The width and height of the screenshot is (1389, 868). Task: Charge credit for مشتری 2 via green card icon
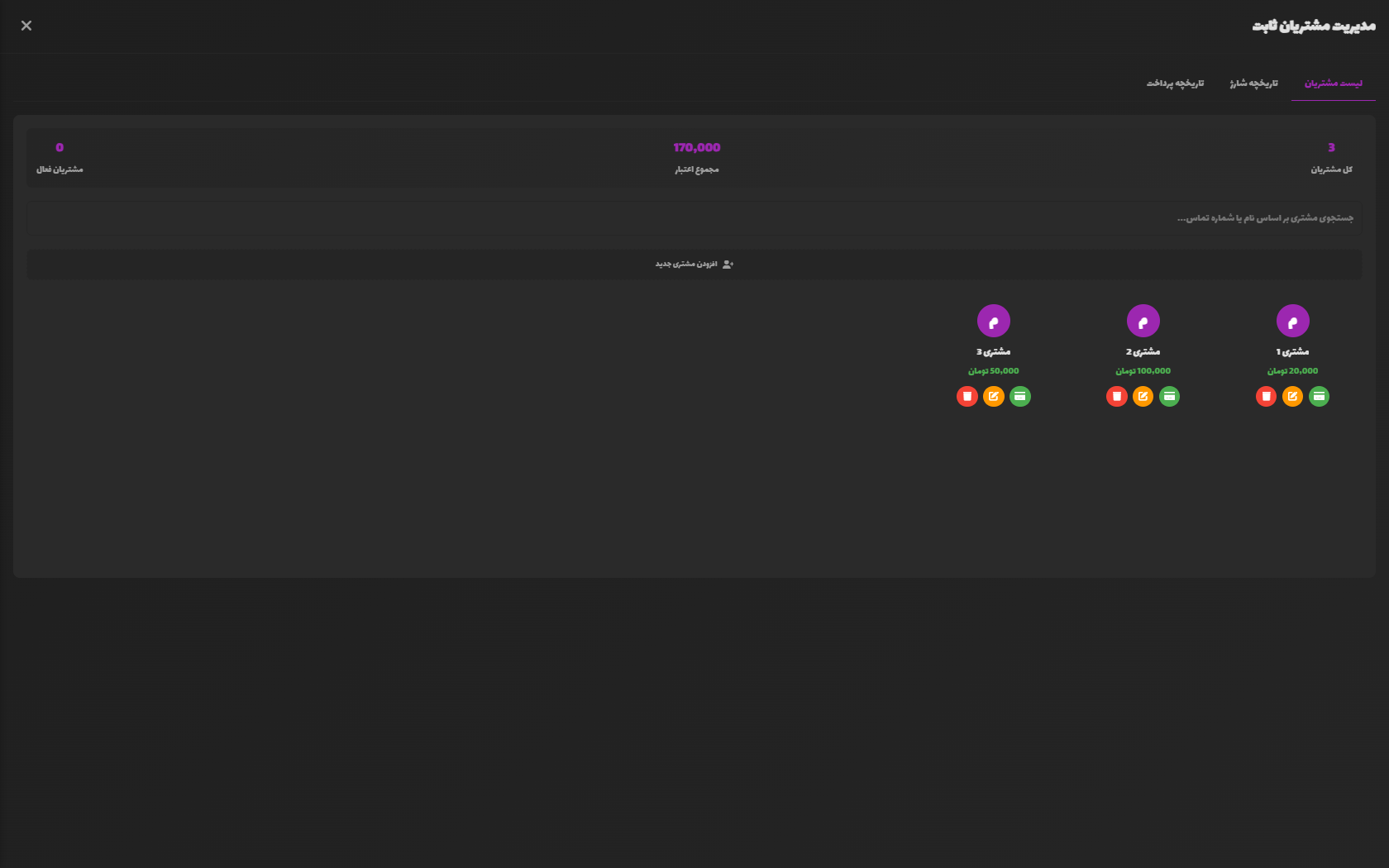pos(1169,397)
